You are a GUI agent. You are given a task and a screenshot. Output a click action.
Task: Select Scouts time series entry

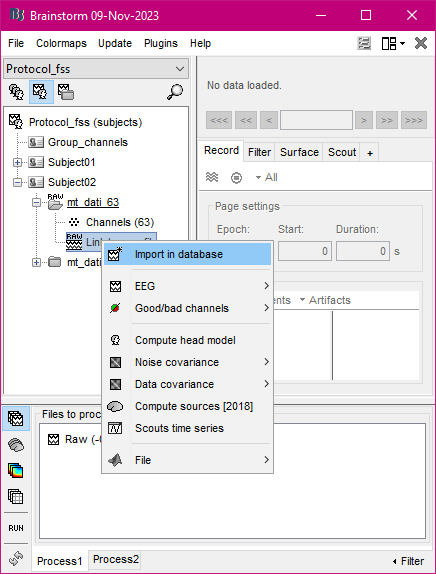pos(187,428)
